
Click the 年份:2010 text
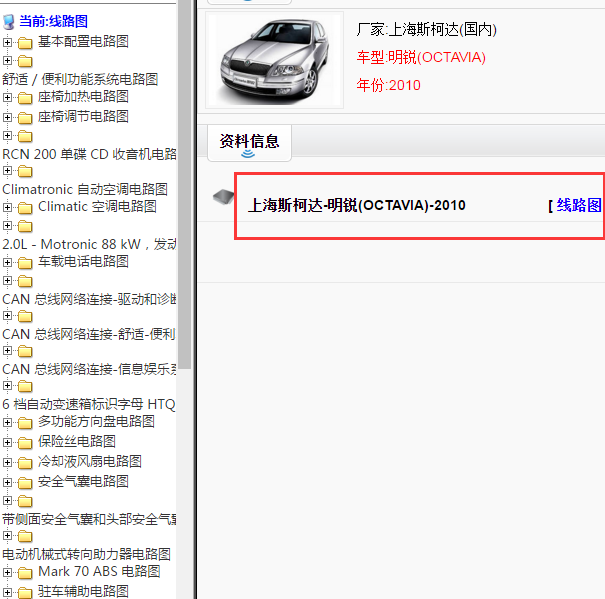coord(389,85)
